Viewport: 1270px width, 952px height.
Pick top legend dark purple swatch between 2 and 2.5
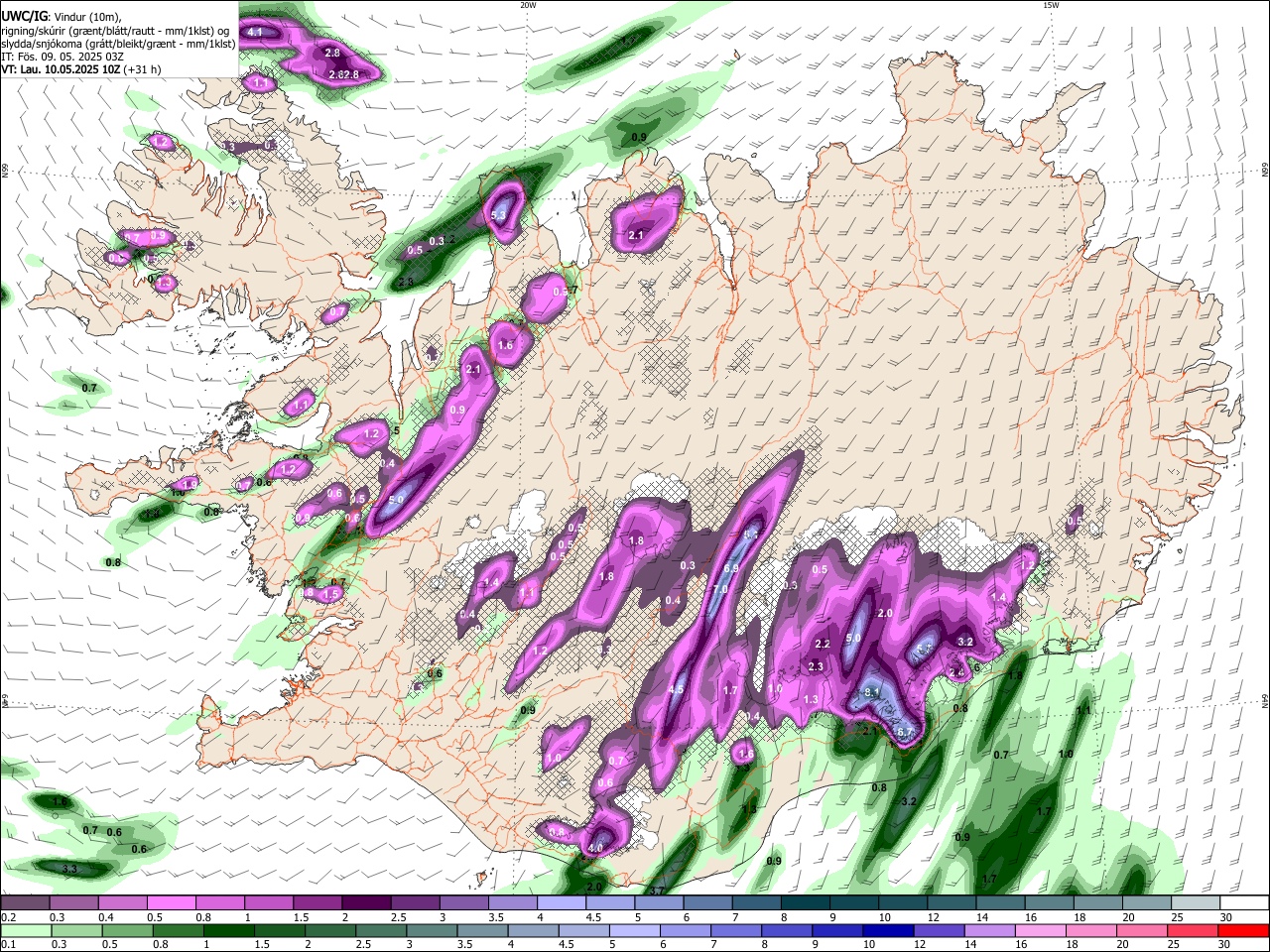tap(365, 903)
